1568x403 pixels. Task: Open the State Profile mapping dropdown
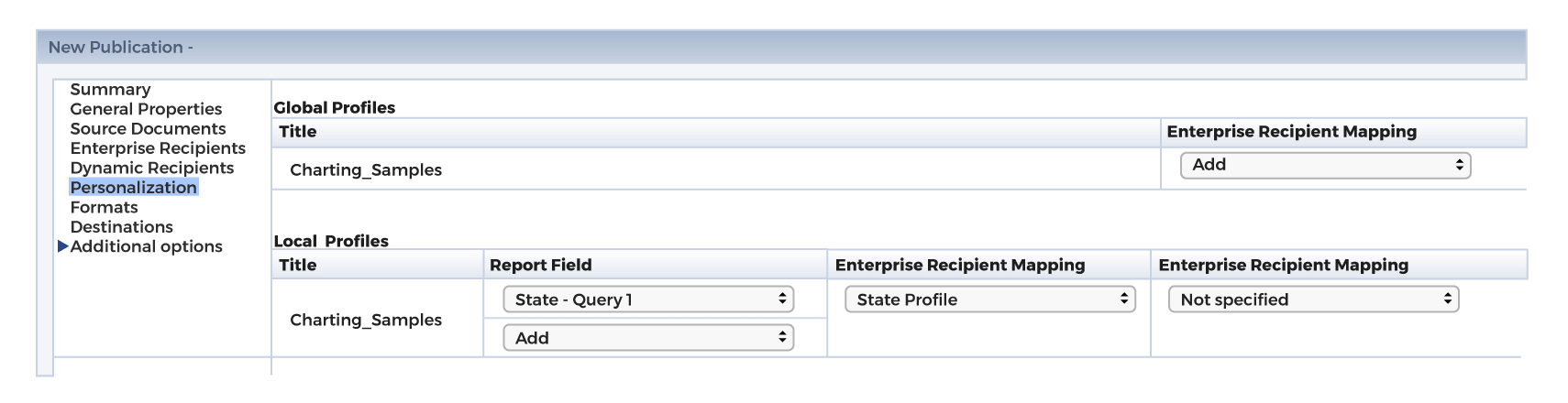pyautogui.click(x=990, y=300)
